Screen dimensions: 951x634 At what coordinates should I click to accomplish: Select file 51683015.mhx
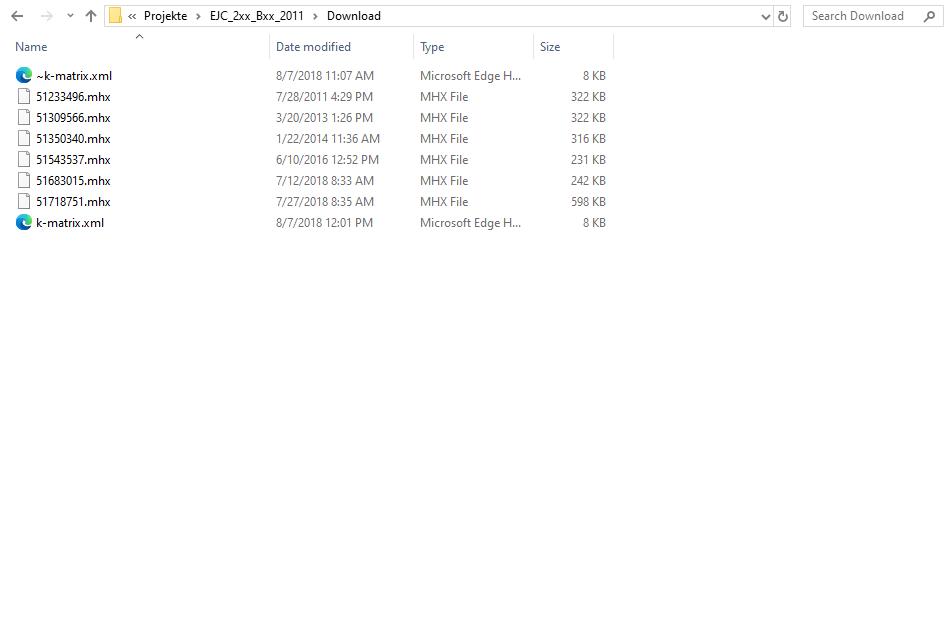[73, 181]
